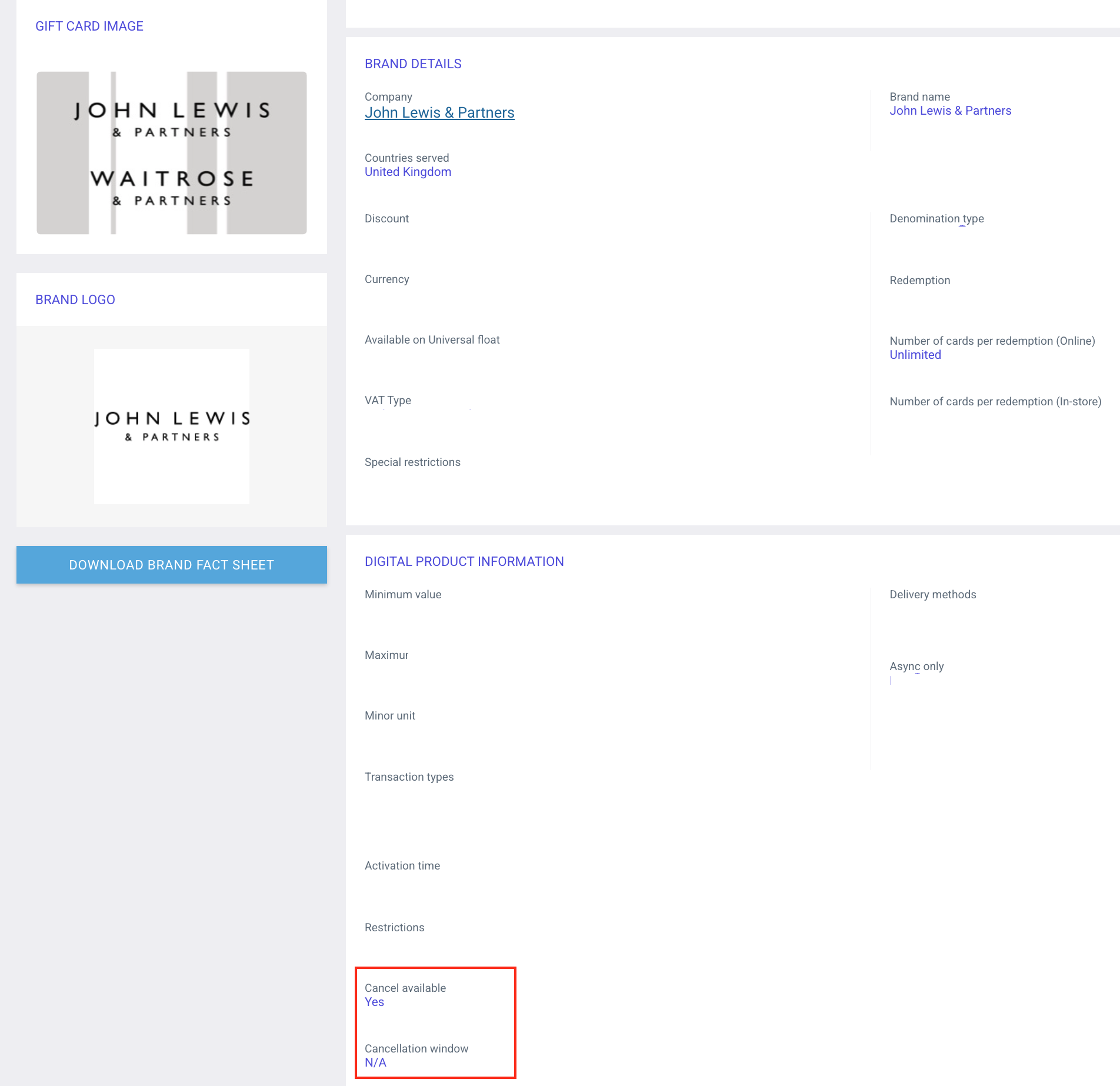Click the Yes value under Cancel available
The width and height of the screenshot is (1120, 1086).
pyautogui.click(x=374, y=1002)
